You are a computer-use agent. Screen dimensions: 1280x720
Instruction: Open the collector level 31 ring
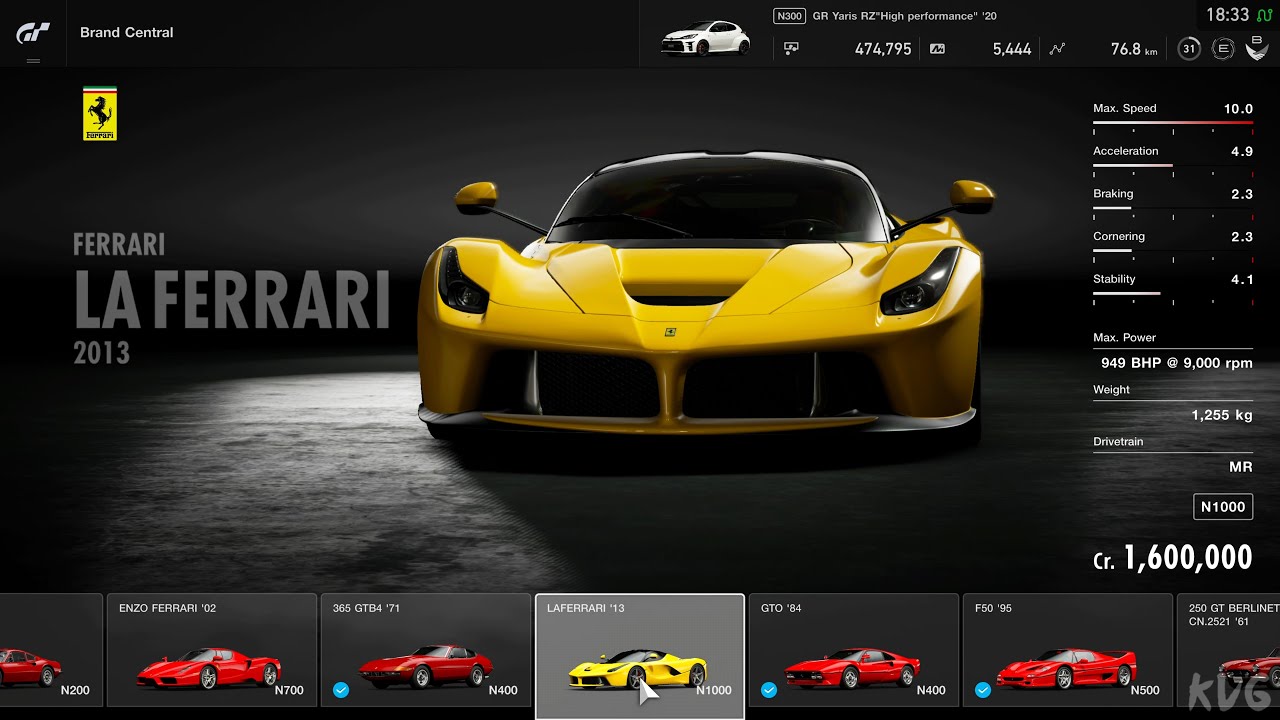(1189, 48)
